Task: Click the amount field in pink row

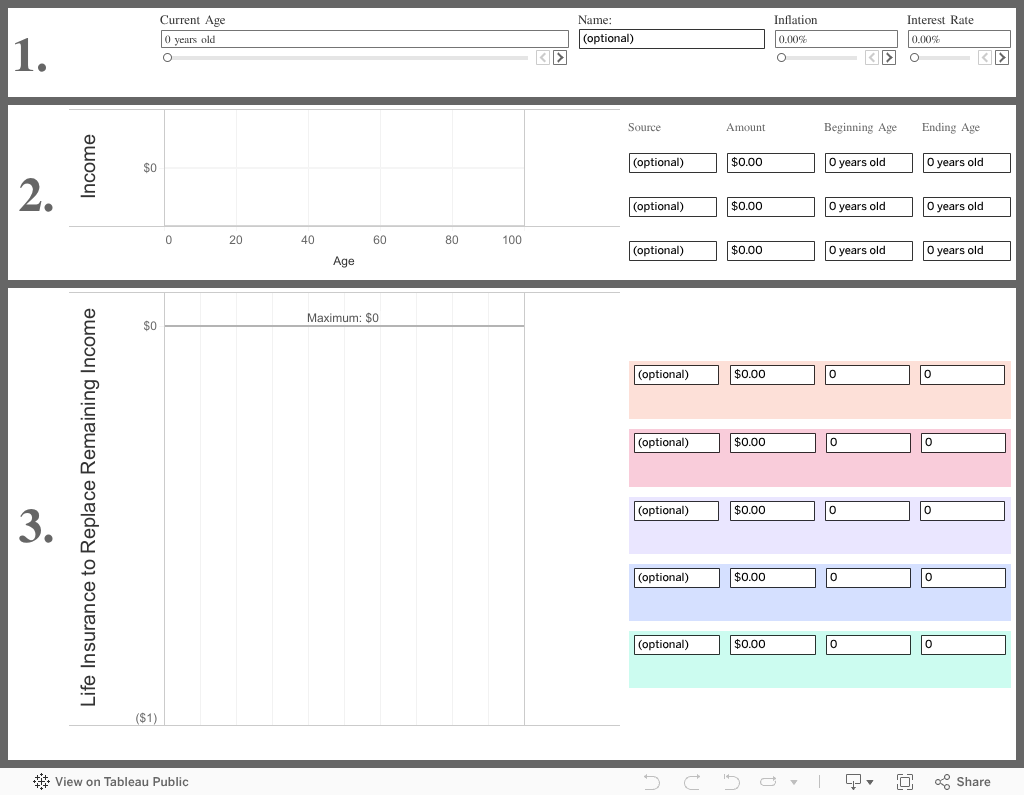Action: (x=772, y=442)
